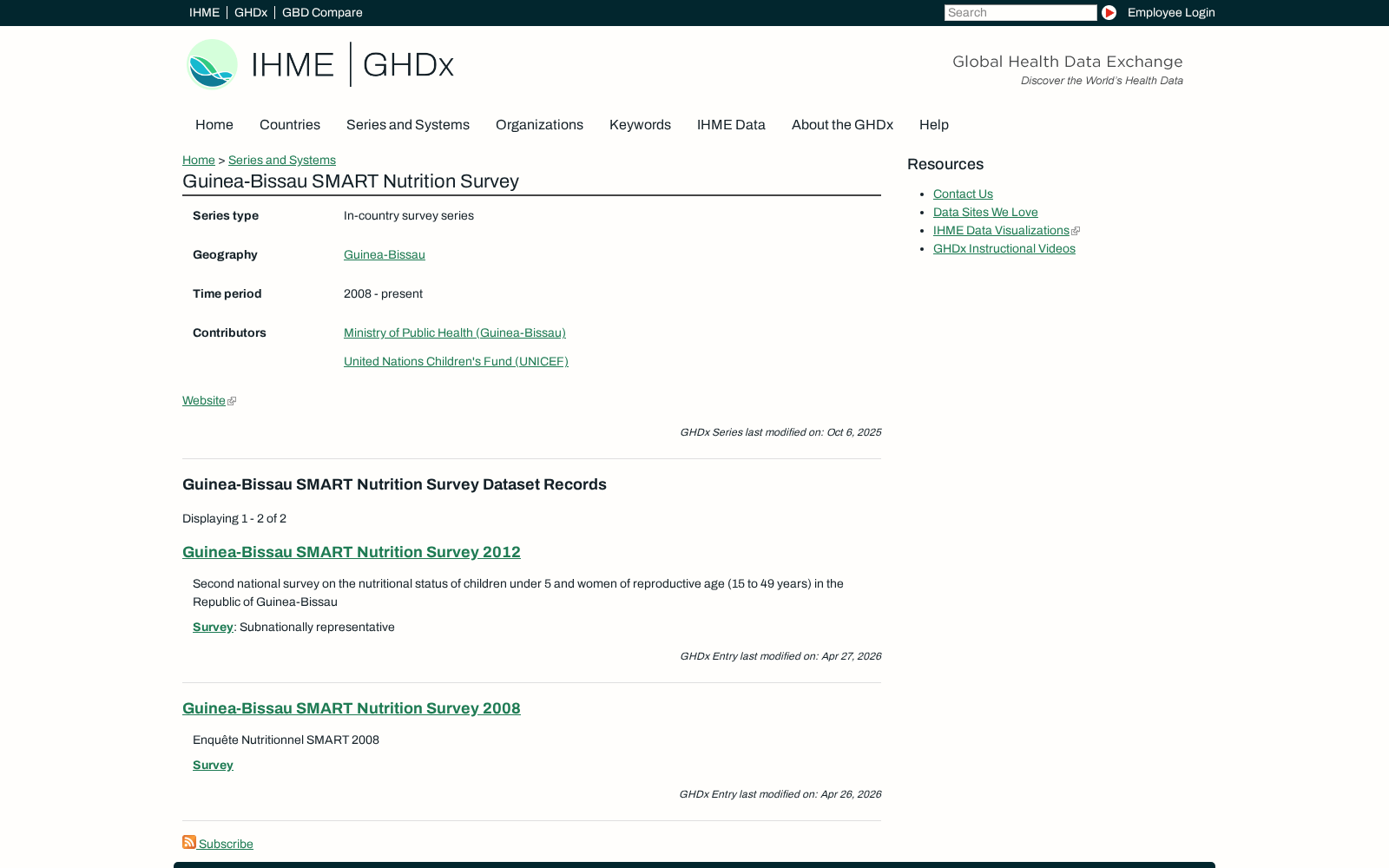Click the external link icon beside Website
Screen dimensions: 1389x868
(x=232, y=401)
